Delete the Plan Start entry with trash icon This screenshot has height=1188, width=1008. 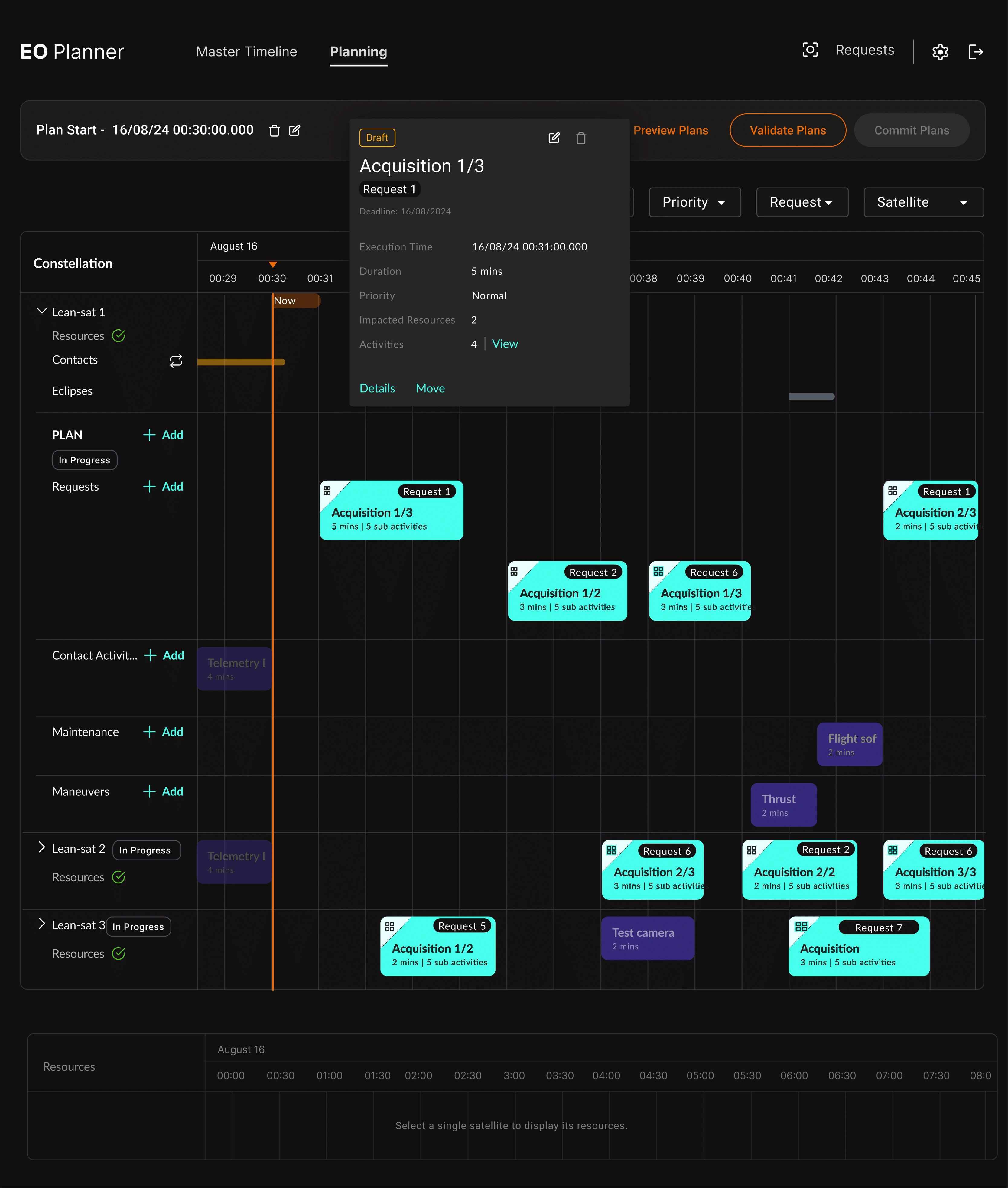tap(274, 131)
